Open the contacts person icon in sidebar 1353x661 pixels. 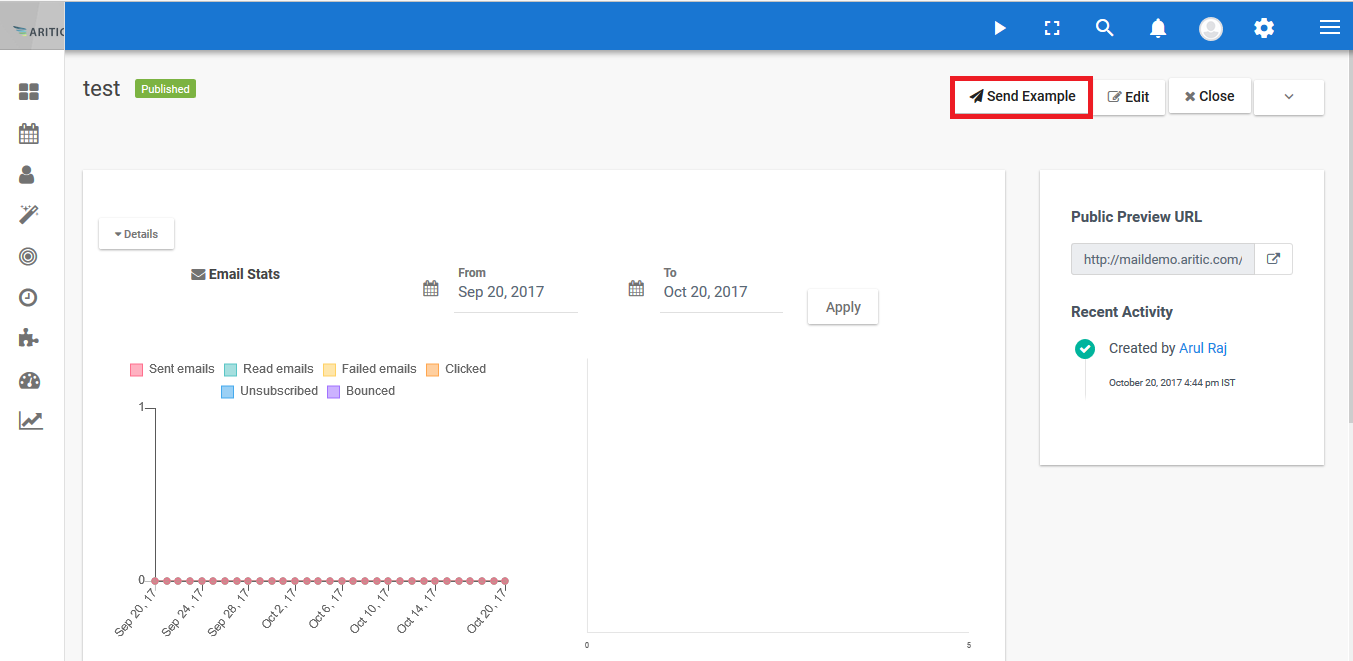pos(27,175)
